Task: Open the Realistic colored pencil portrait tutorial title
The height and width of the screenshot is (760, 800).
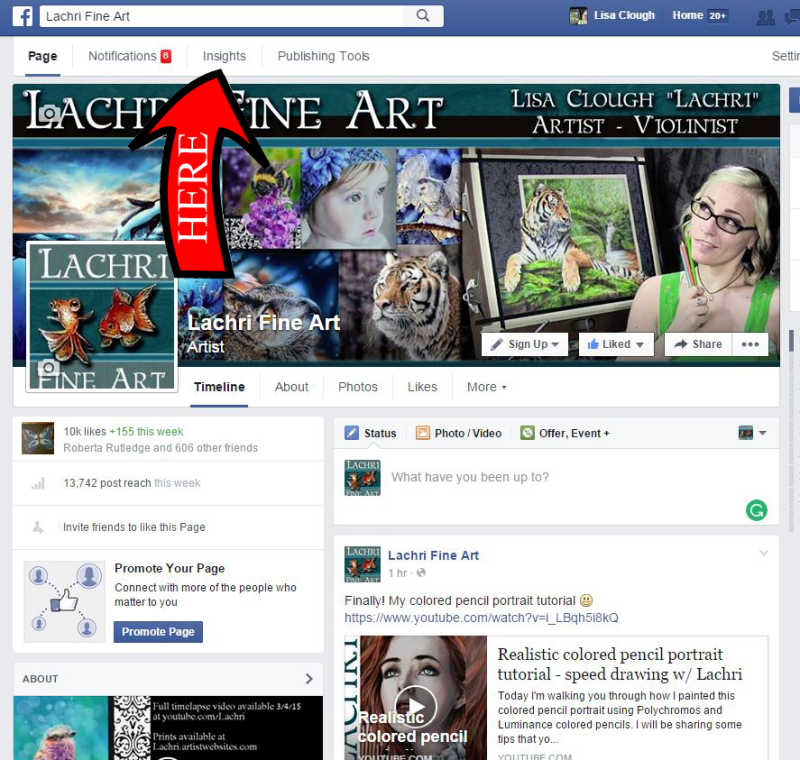Action: pos(620,664)
